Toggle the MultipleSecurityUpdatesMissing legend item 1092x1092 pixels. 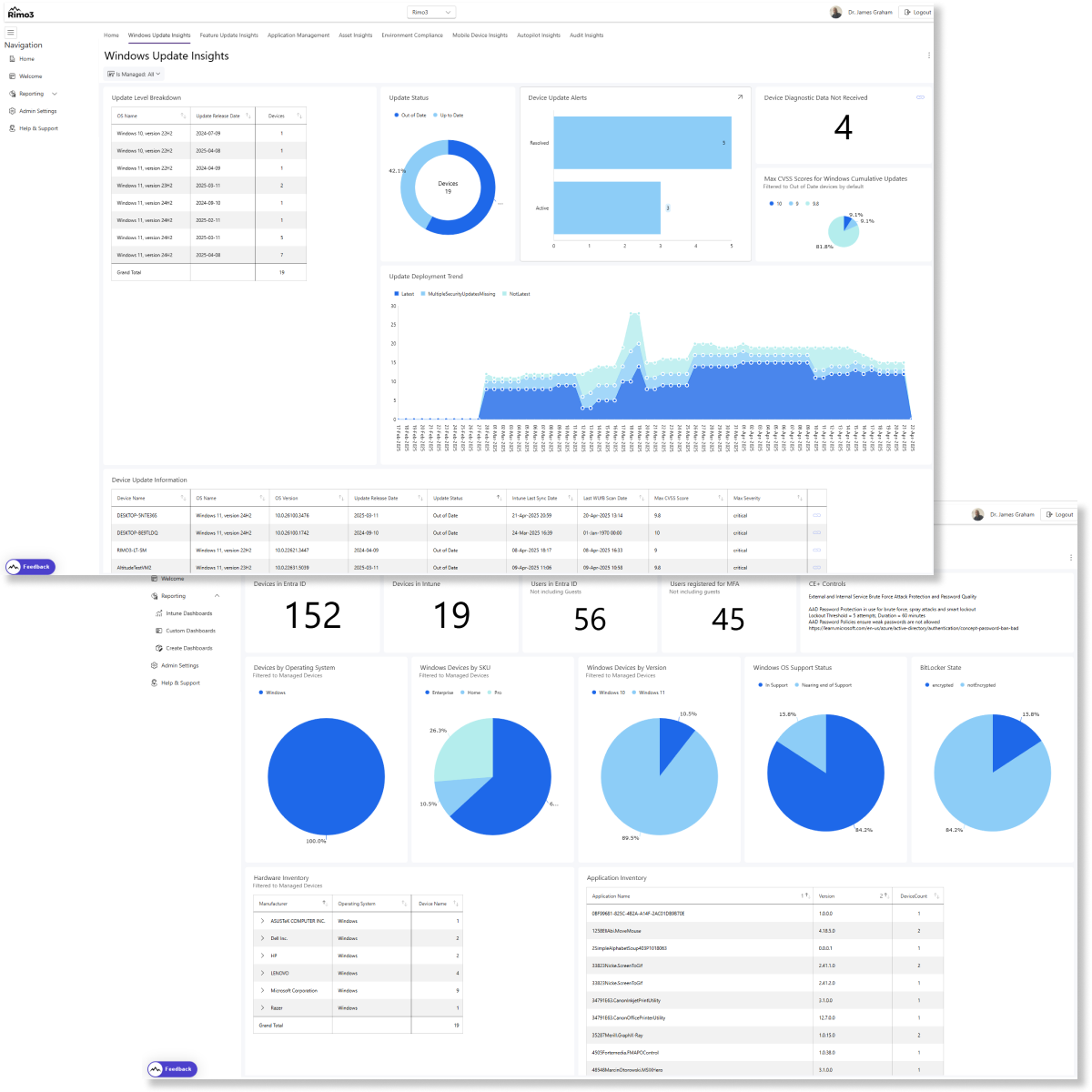coord(459,294)
